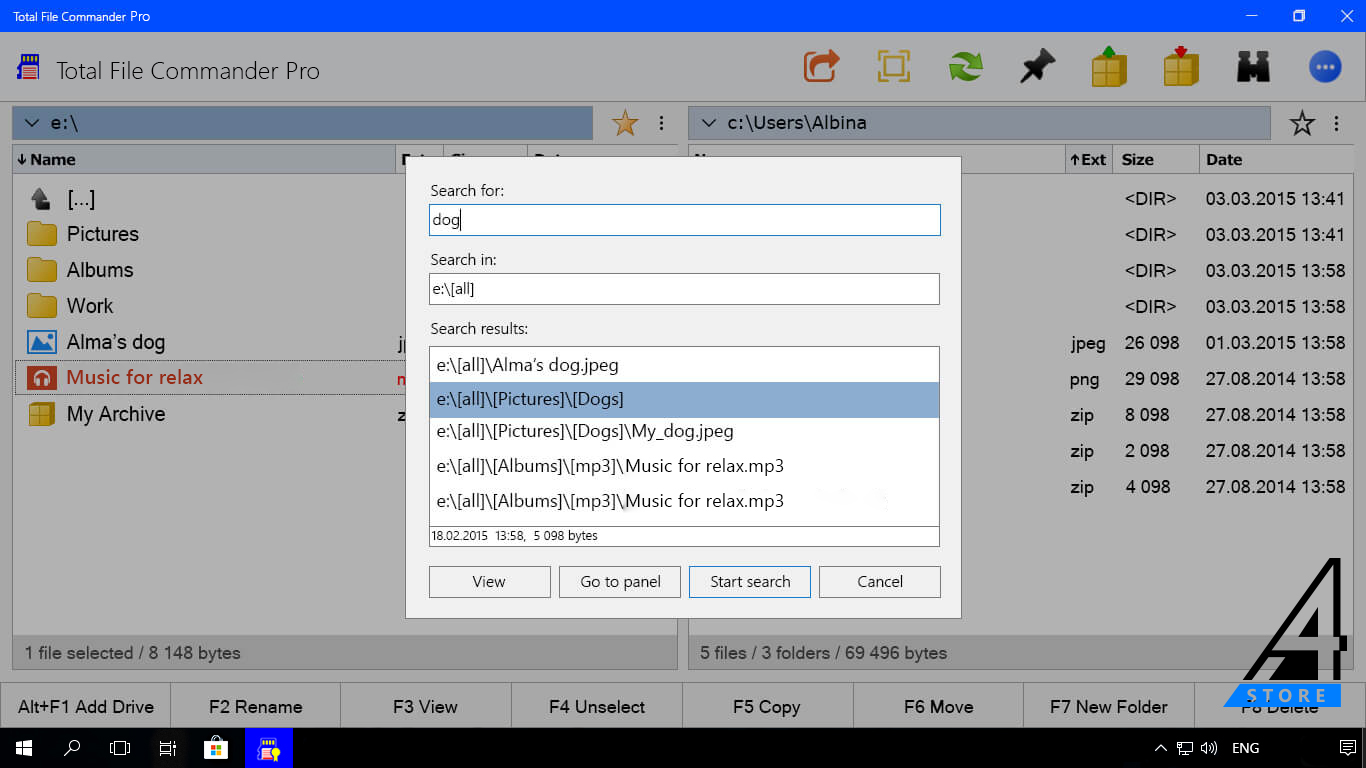Expand the c:\Users\Albina path dropdown chevron
Screen dimensions: 1366x768
pyautogui.click(x=709, y=123)
